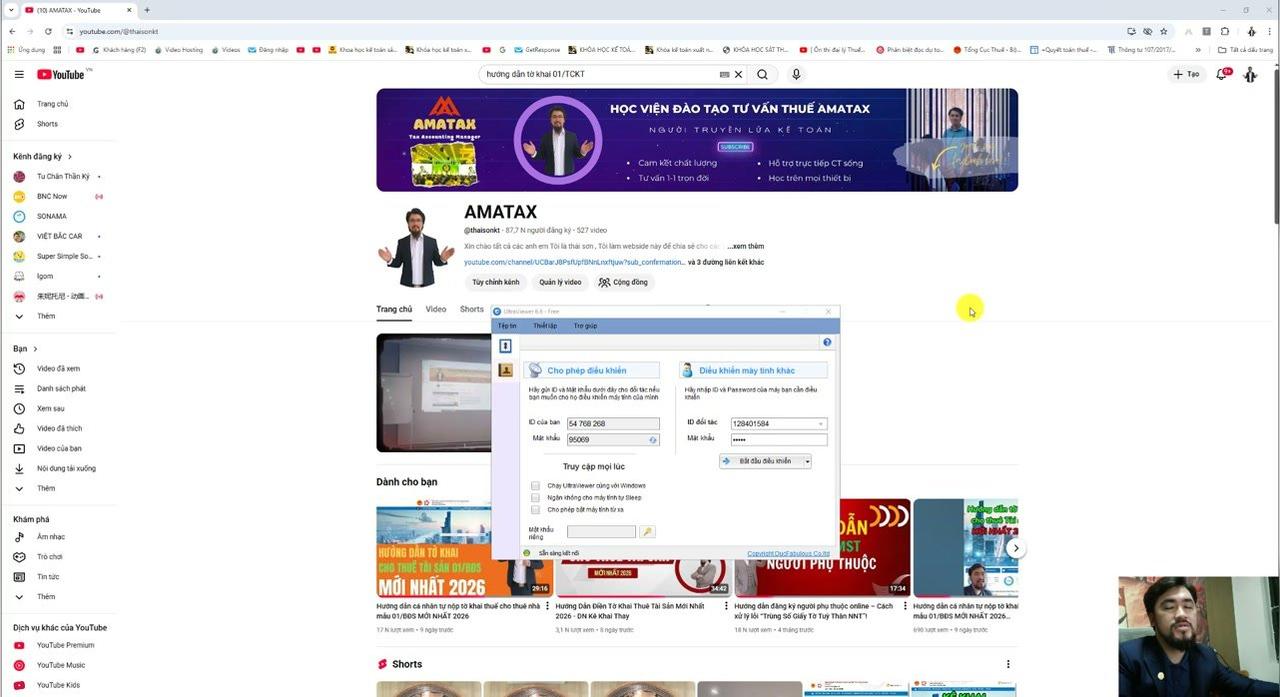Open UltraViewer contacts book sidebar icon
The image size is (1280, 697).
pyautogui.click(x=505, y=370)
